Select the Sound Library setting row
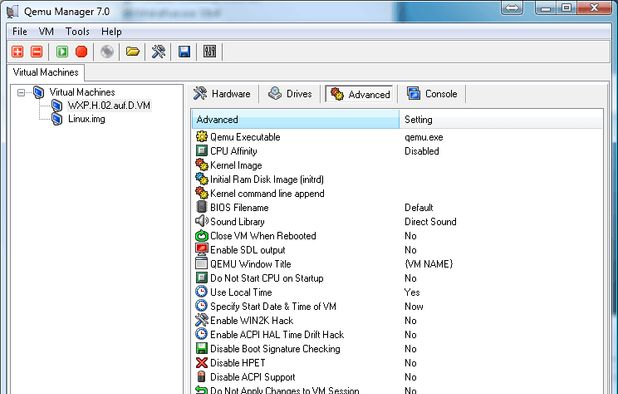Viewport: 618px width, 394px height. coord(397,222)
